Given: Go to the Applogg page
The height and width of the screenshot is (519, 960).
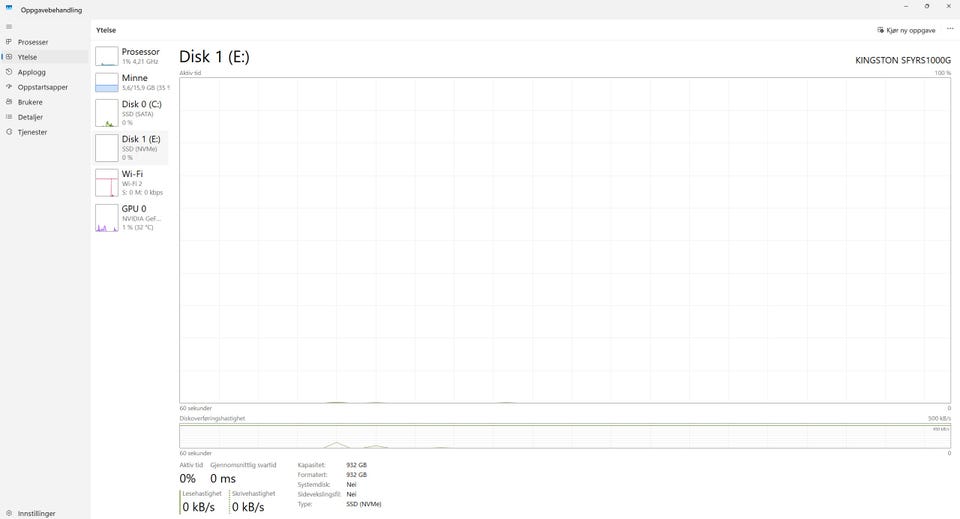Looking at the screenshot, I should tap(32, 72).
